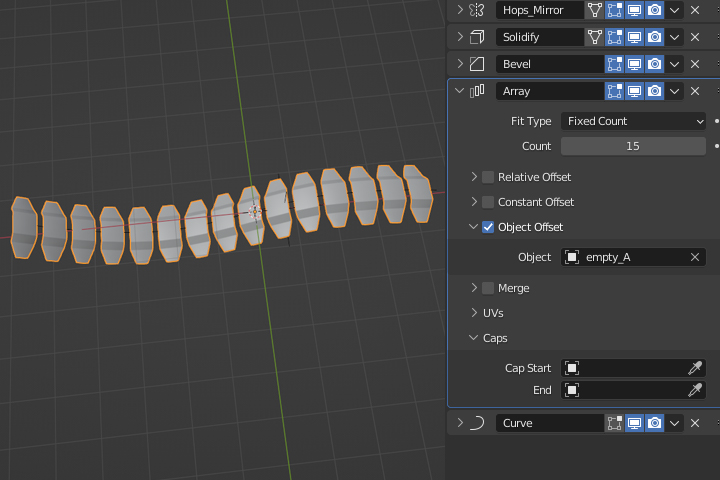This screenshot has width=720, height=480.
Task: Toggle edit mode display for Array
Action: (x=614, y=91)
